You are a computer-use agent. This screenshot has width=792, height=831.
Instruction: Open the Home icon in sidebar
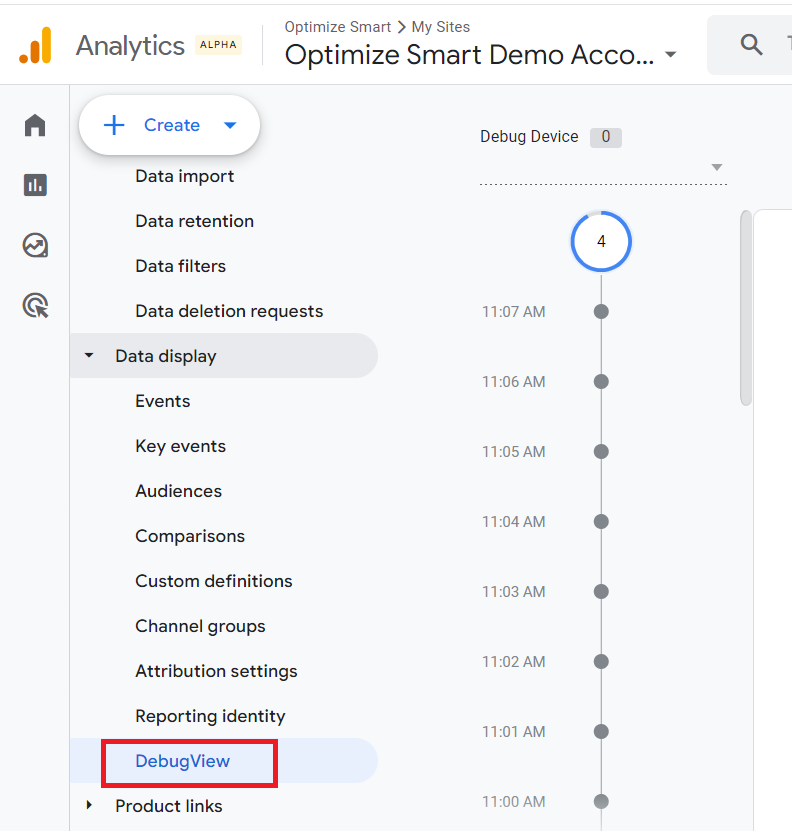pyautogui.click(x=35, y=125)
